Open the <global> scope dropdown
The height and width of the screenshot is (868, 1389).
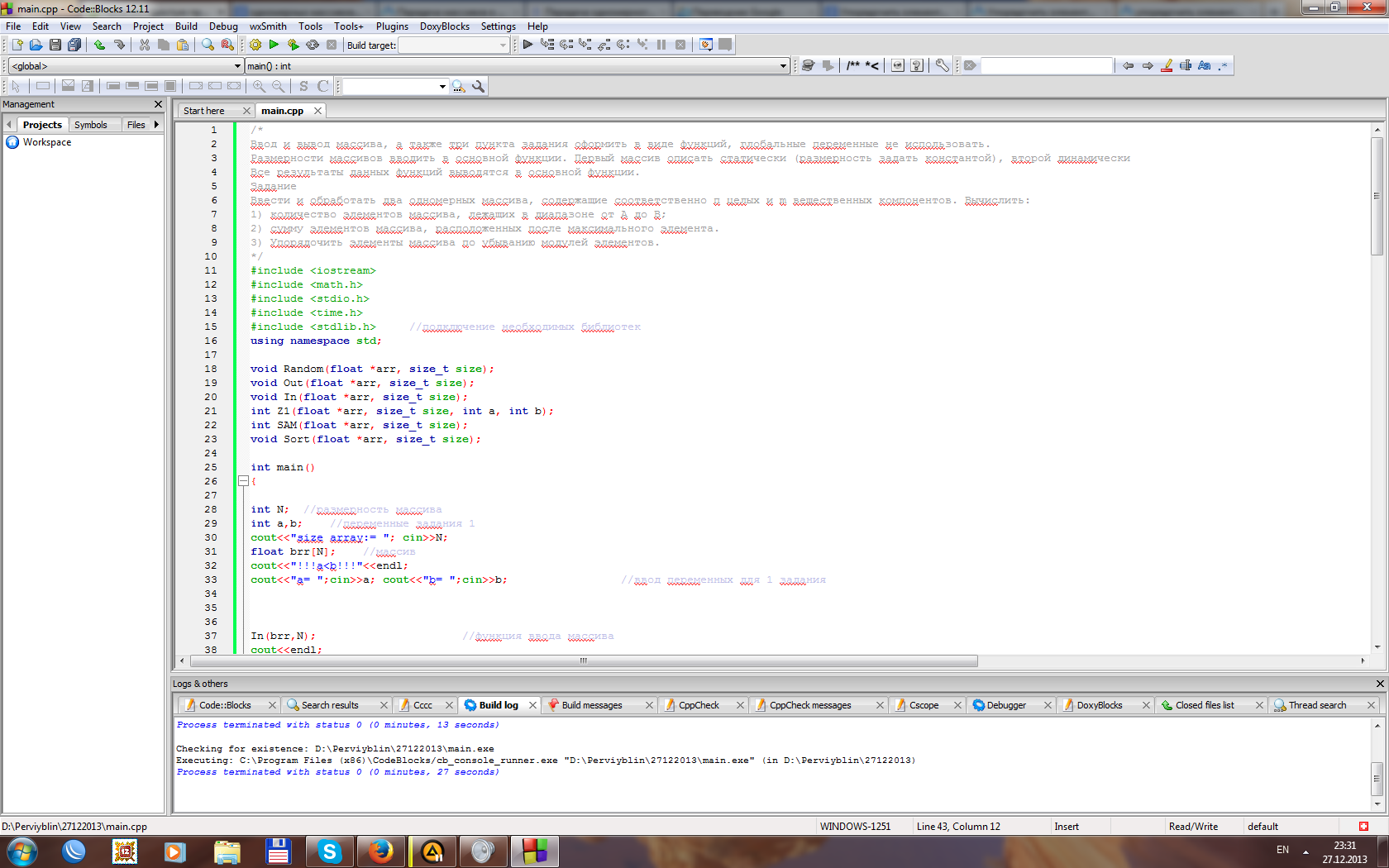click(x=237, y=66)
